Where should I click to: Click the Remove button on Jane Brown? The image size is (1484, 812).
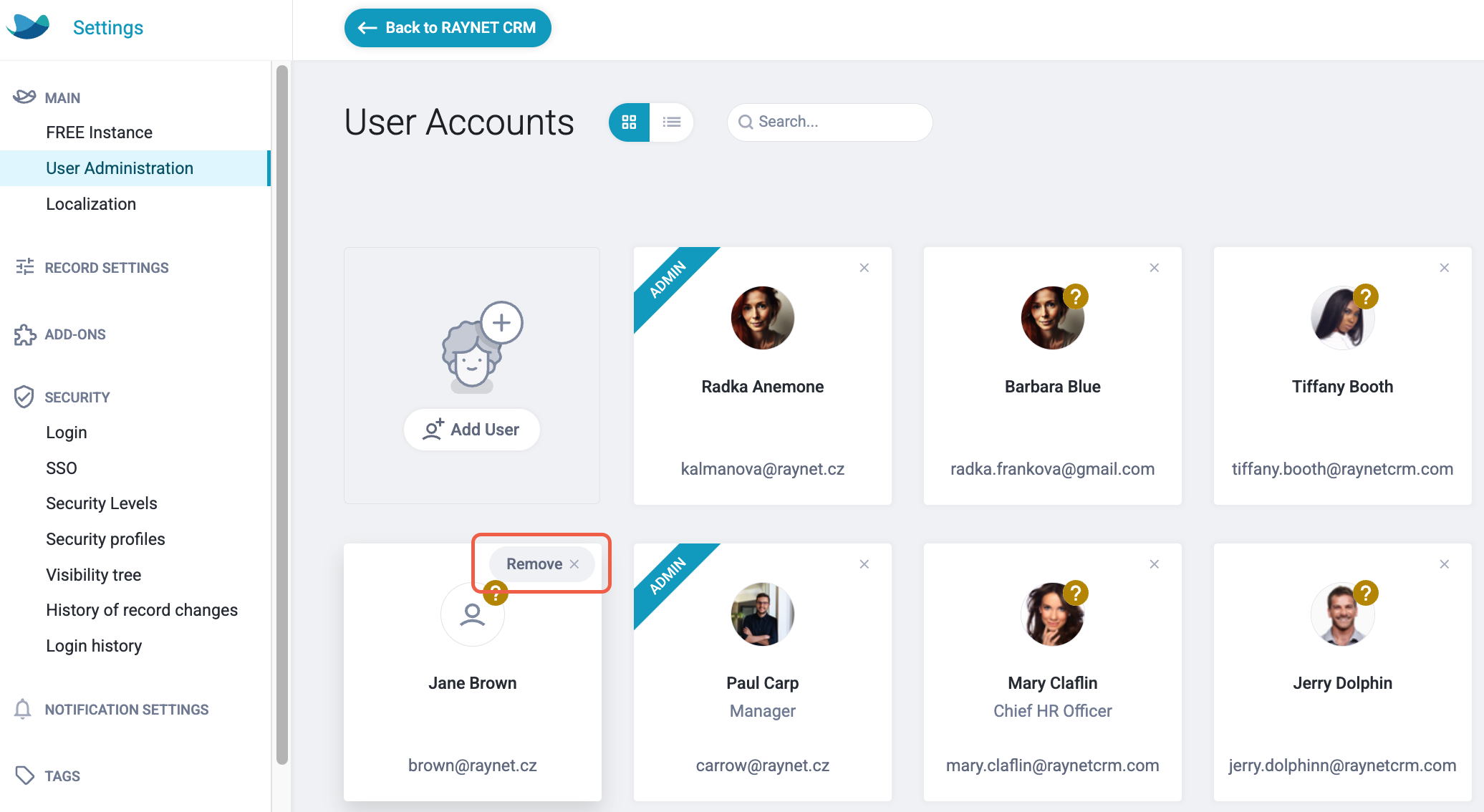tap(542, 564)
